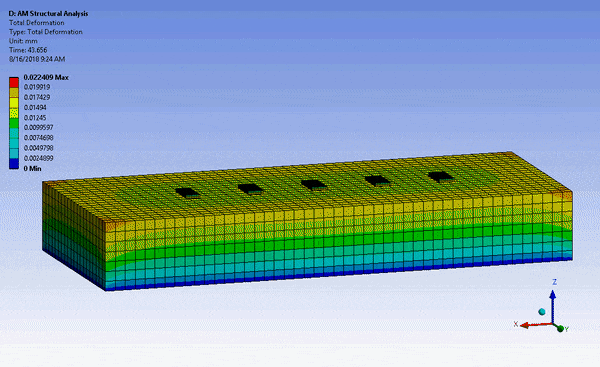Viewport: 600px width, 367px height.
Task: Click the legend value 0.01245
Action: (35, 118)
